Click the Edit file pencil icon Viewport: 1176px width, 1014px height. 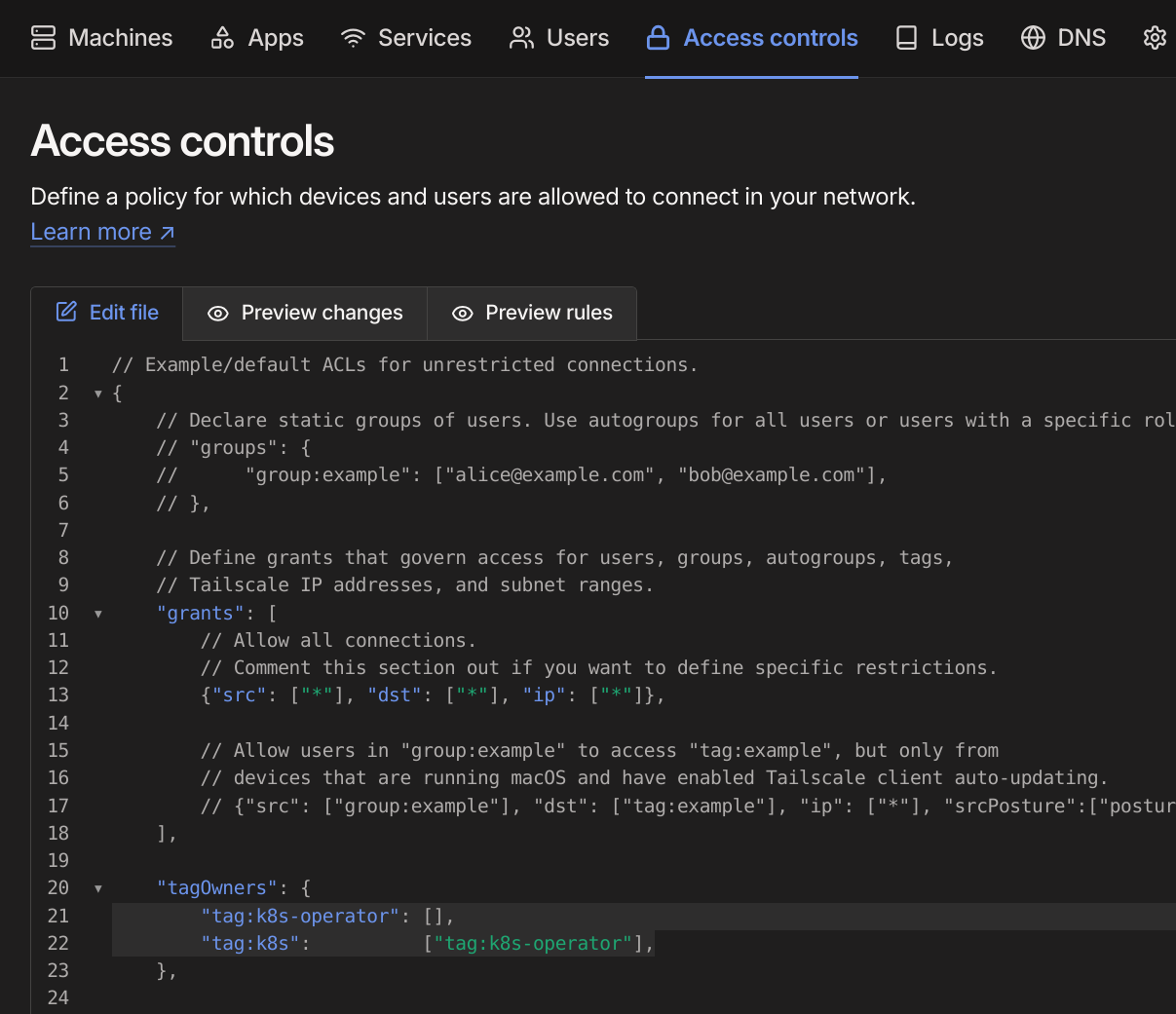pos(66,312)
